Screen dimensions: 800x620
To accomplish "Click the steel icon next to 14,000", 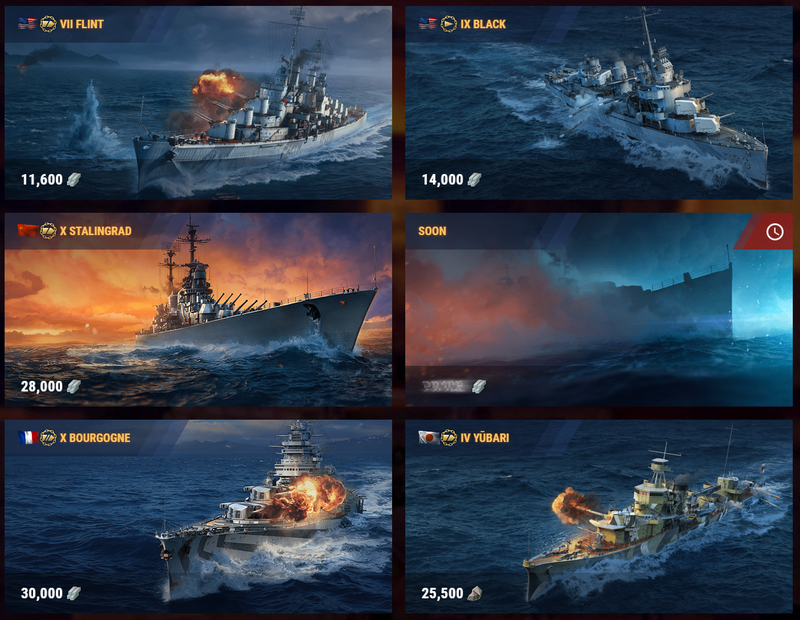I will 474,180.
